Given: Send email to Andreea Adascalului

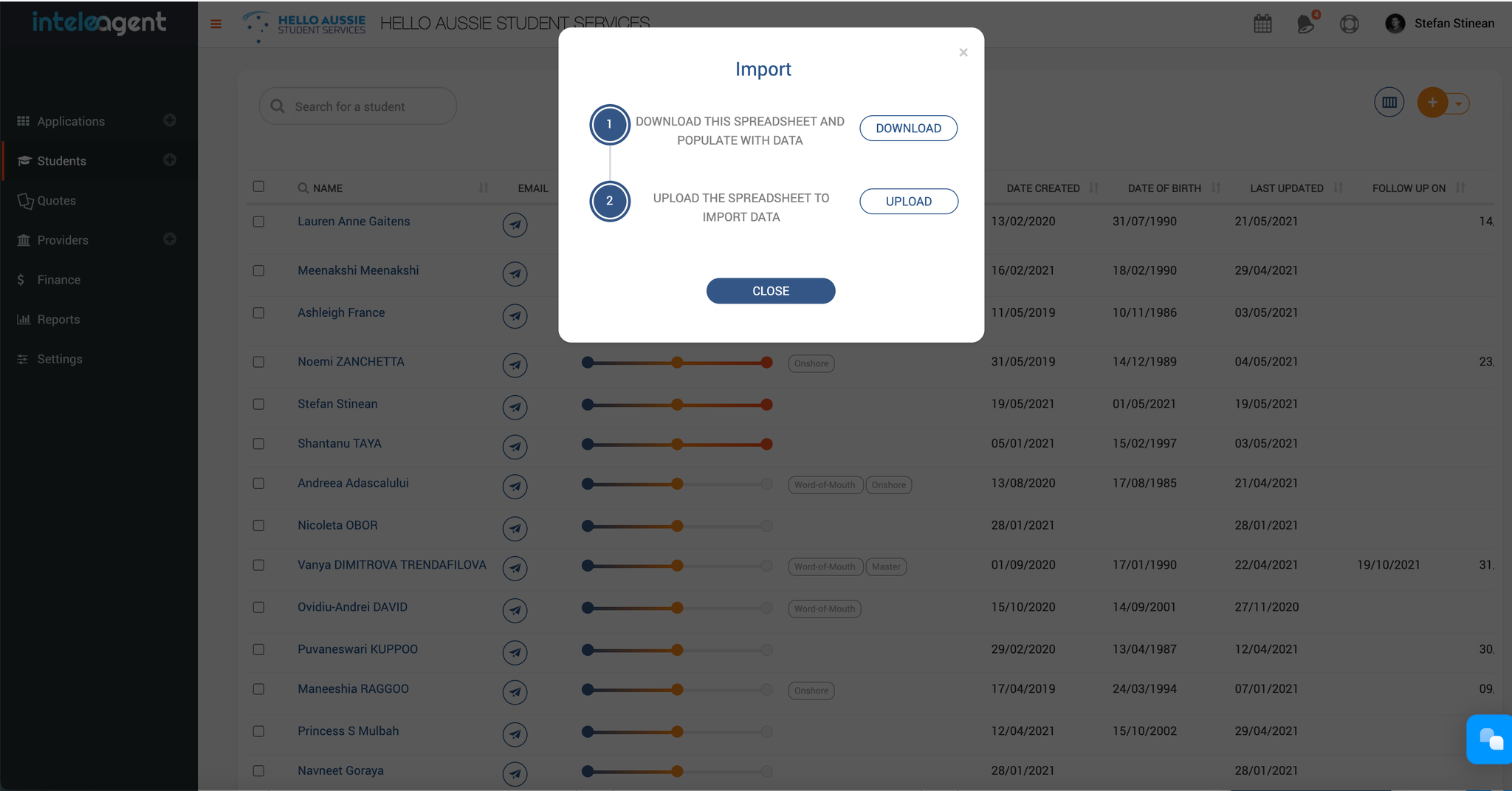Looking at the screenshot, I should (x=515, y=486).
